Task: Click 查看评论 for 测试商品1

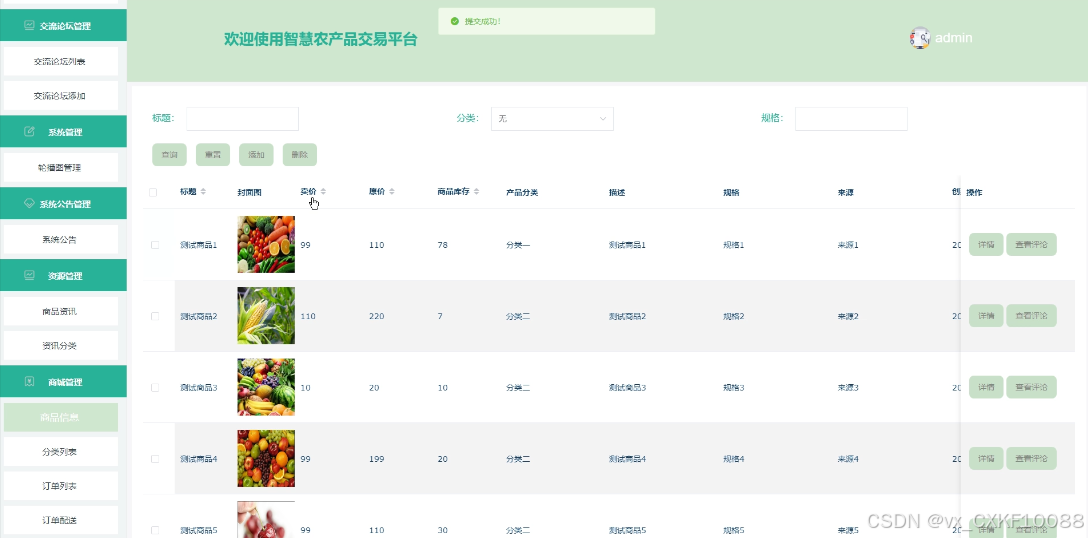Action: point(1031,244)
